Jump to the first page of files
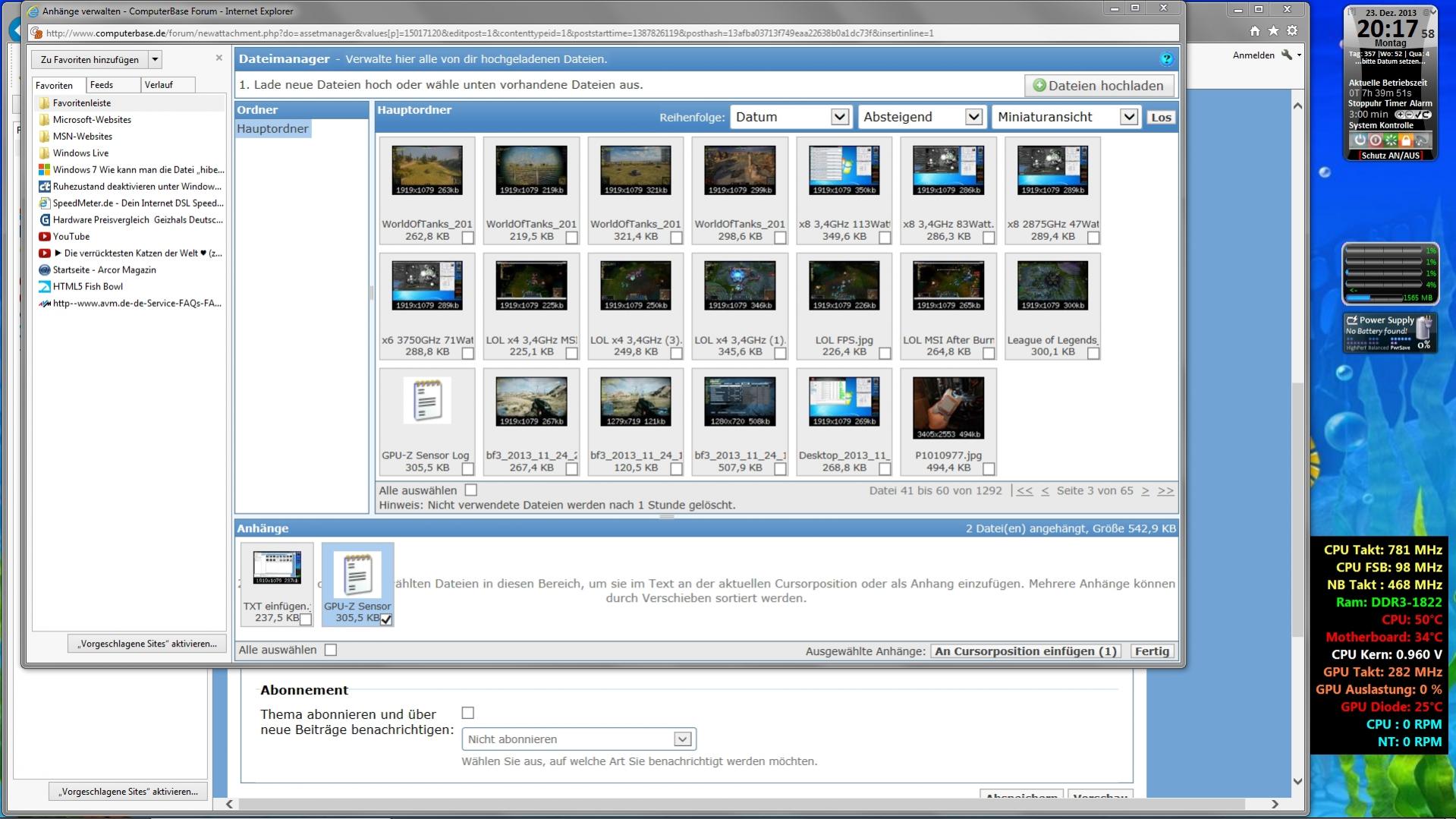The height and width of the screenshot is (819, 1456). tap(1025, 491)
